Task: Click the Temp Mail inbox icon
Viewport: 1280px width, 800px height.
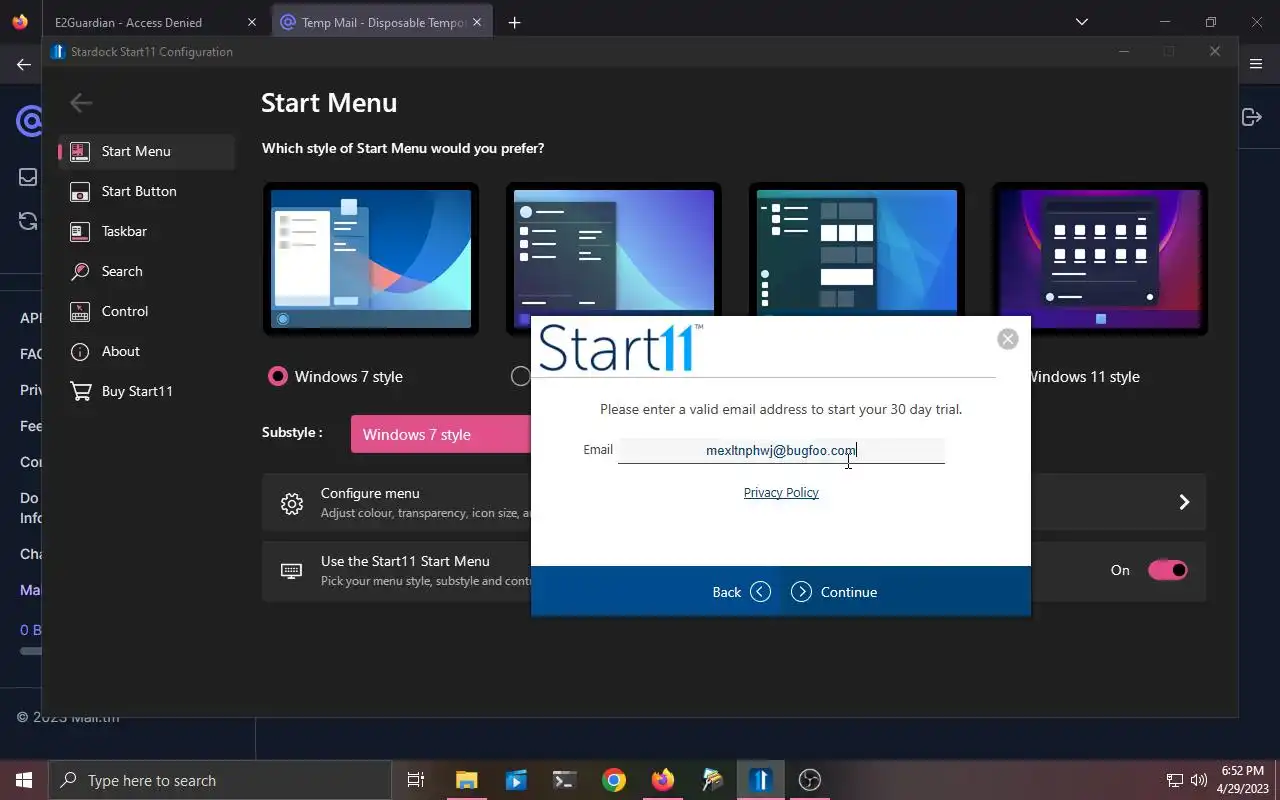Action: point(28,177)
